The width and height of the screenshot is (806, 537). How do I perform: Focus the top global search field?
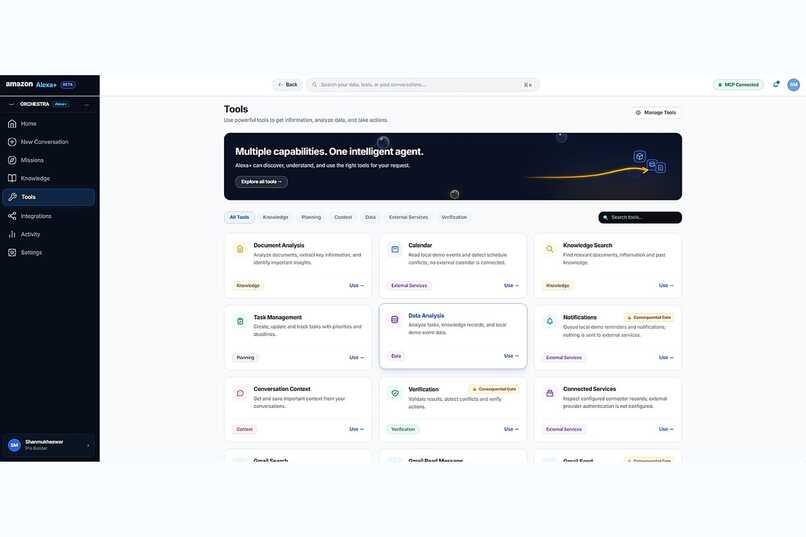[x=423, y=85]
